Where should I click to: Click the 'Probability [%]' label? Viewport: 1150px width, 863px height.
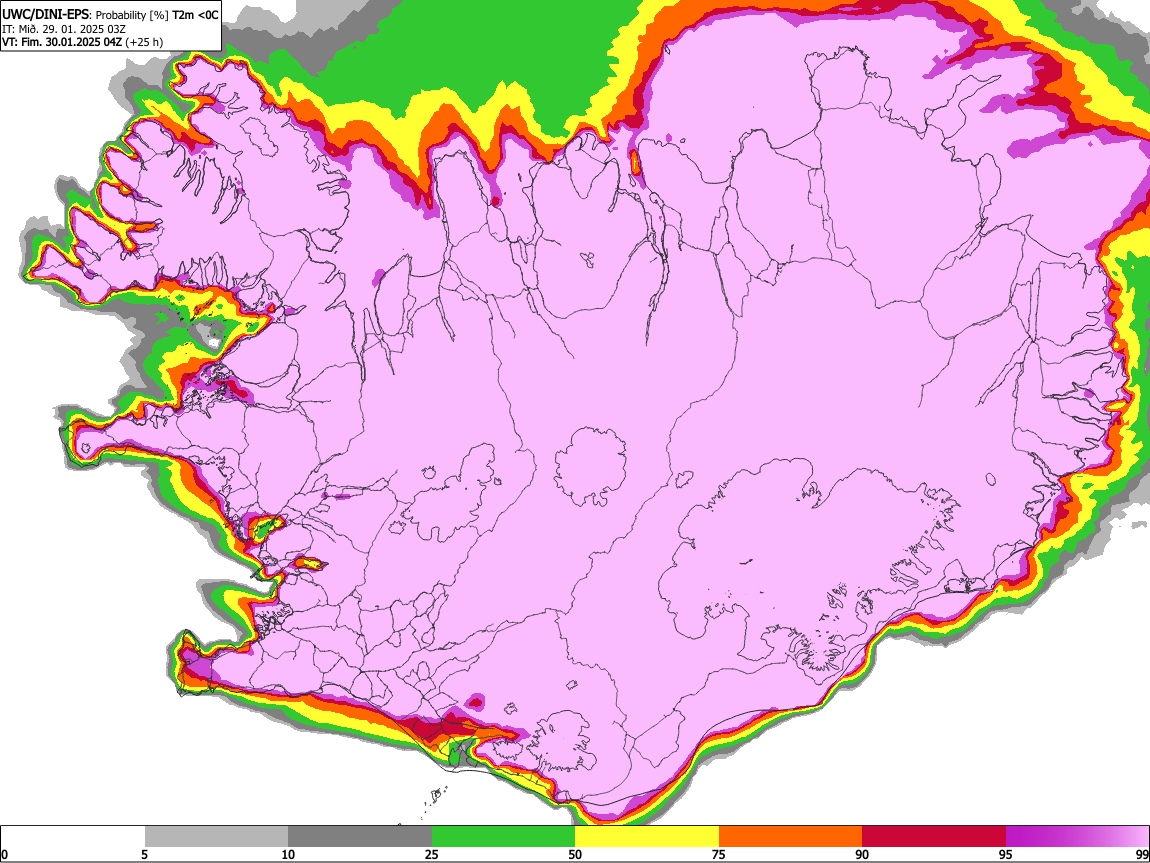tap(132, 15)
